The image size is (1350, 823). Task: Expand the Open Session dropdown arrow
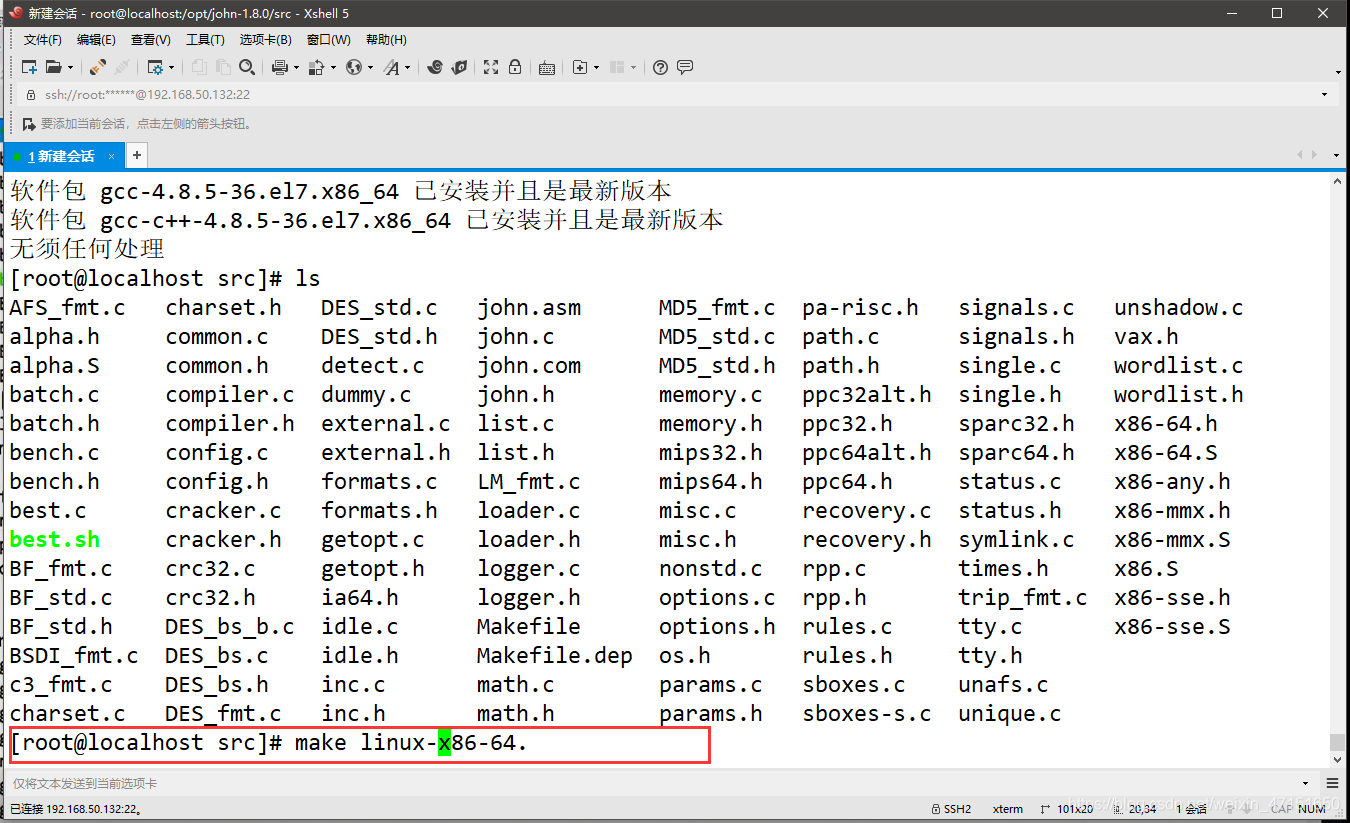[x=70, y=68]
